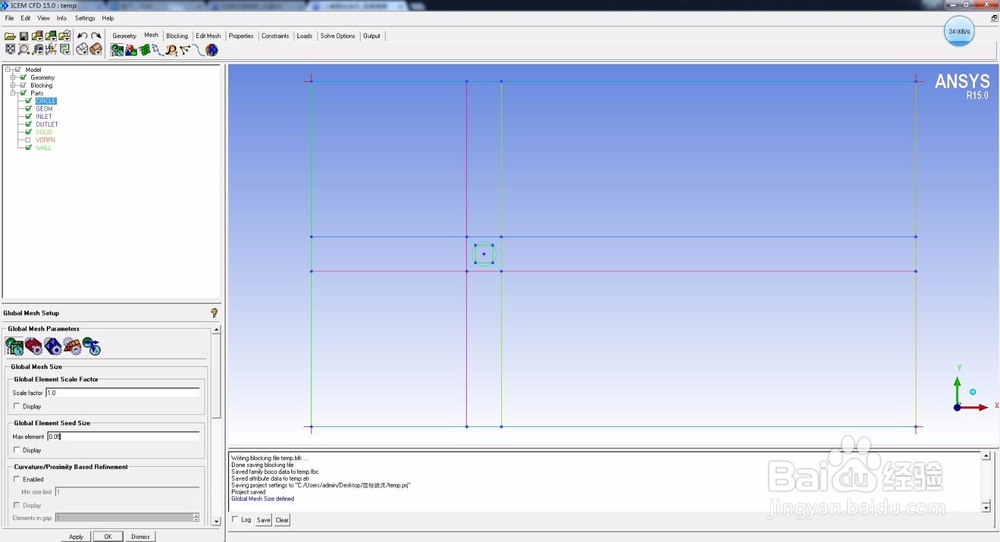Click the Refresh view icon
The image size is (1000, 542).
(64, 49)
